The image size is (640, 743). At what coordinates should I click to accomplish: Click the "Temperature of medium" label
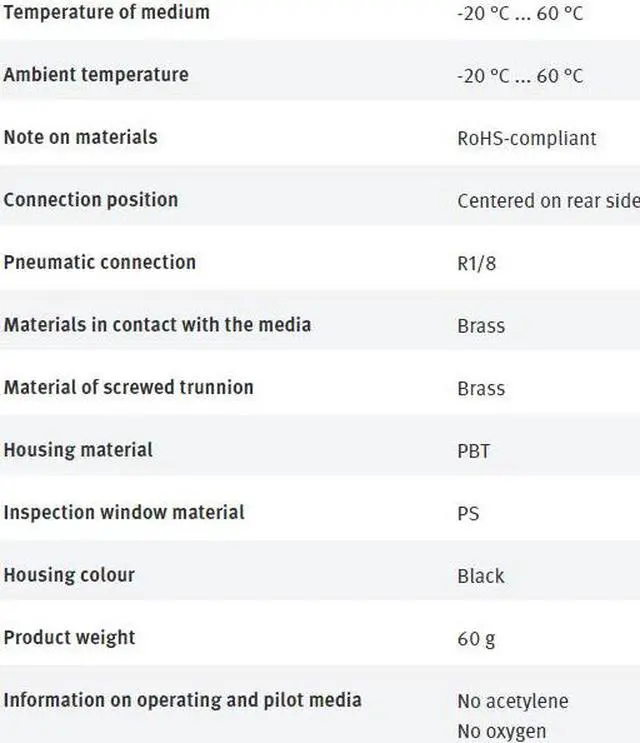(107, 13)
